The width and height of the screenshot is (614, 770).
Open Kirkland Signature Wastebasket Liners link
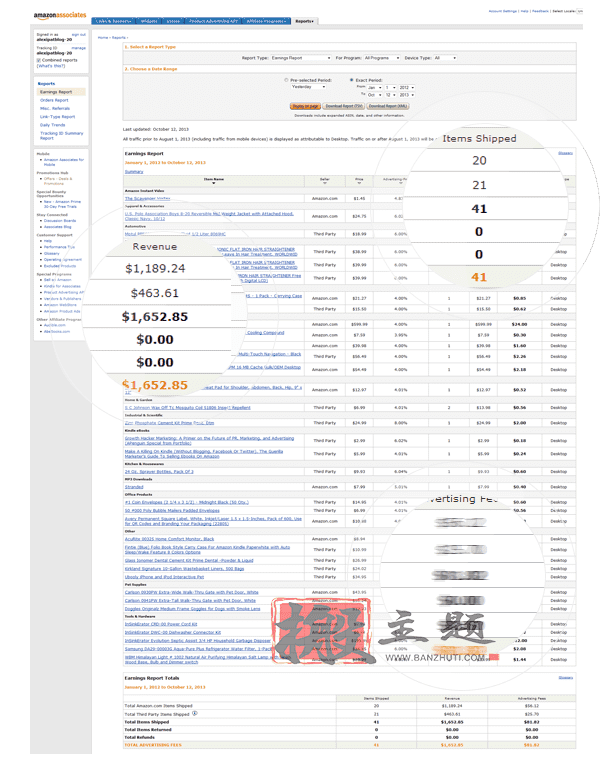click(184, 569)
